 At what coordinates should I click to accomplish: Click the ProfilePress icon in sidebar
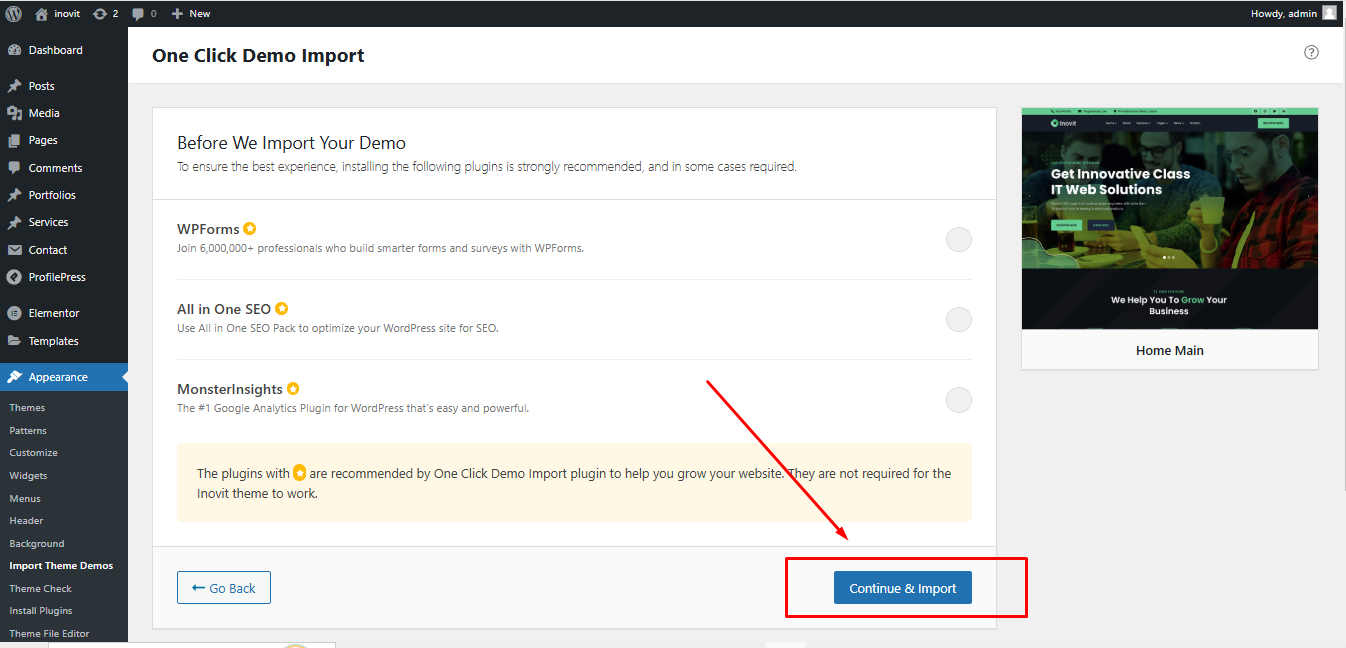14,277
